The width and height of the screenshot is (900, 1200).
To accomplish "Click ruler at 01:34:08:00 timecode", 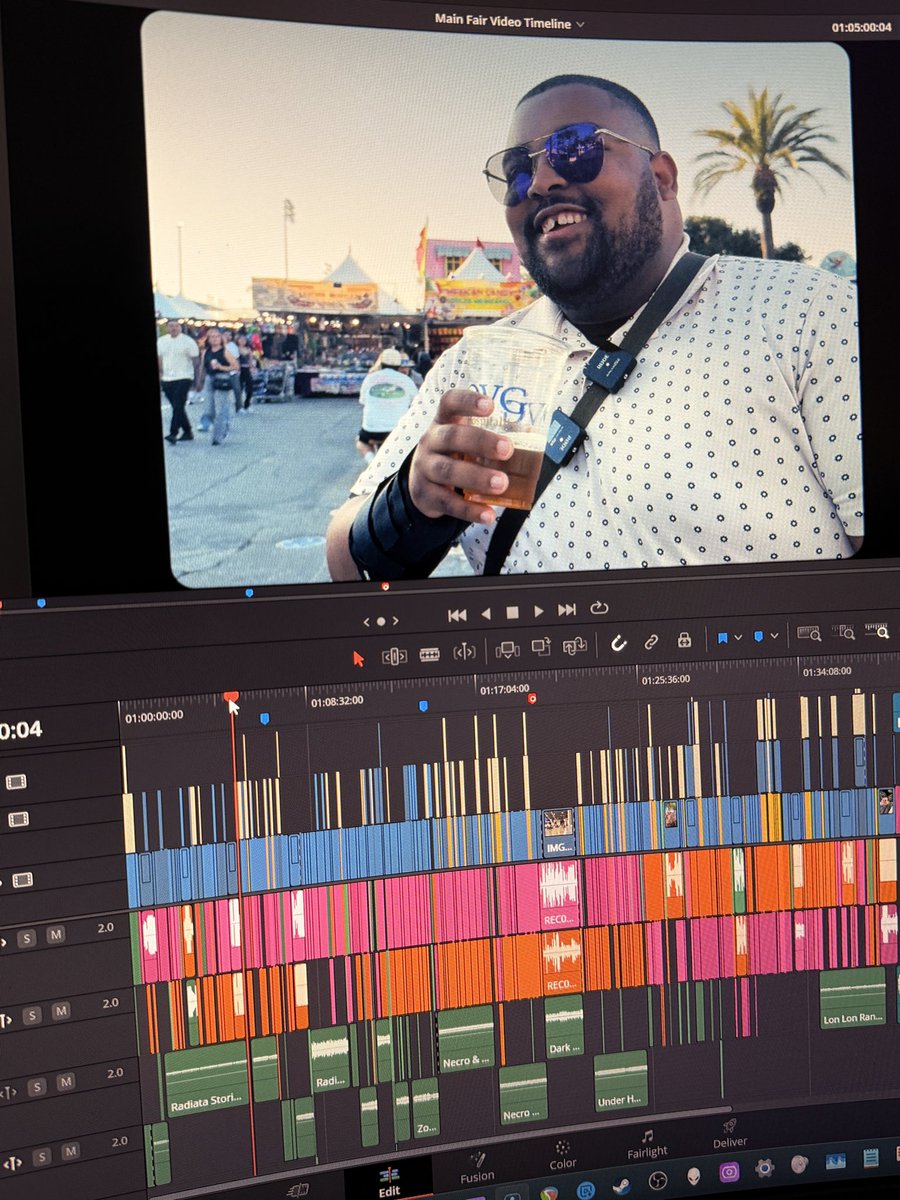I will (x=826, y=671).
